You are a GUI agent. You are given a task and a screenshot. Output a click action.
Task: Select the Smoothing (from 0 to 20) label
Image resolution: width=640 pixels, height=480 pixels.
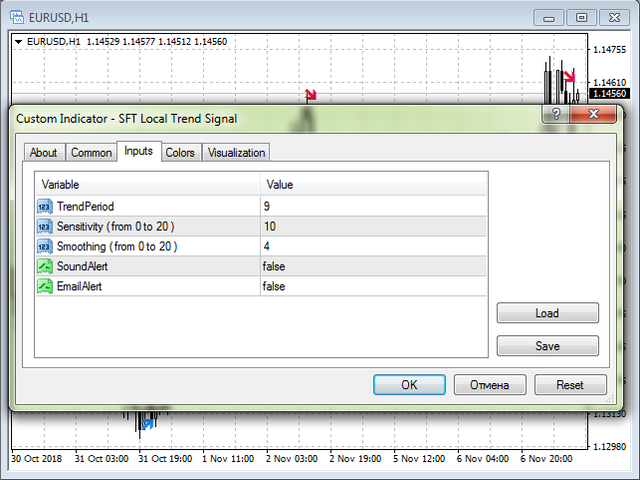pyautogui.click(x=117, y=247)
